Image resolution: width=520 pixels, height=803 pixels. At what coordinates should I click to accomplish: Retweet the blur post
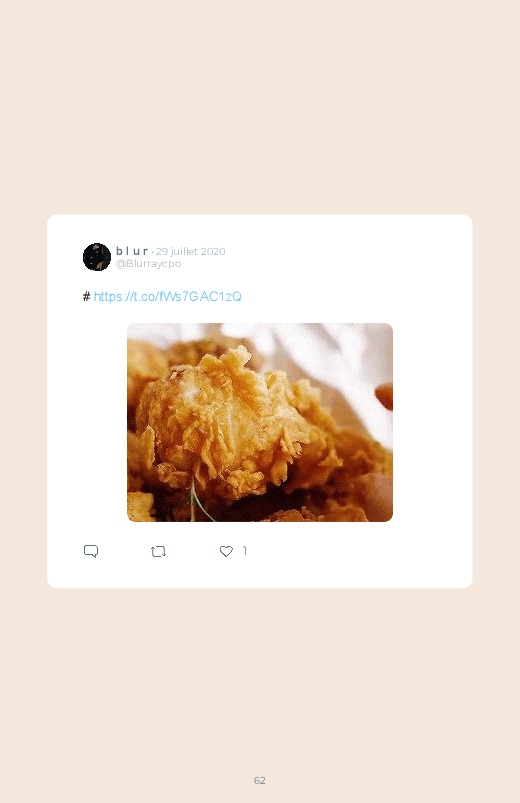(x=158, y=552)
